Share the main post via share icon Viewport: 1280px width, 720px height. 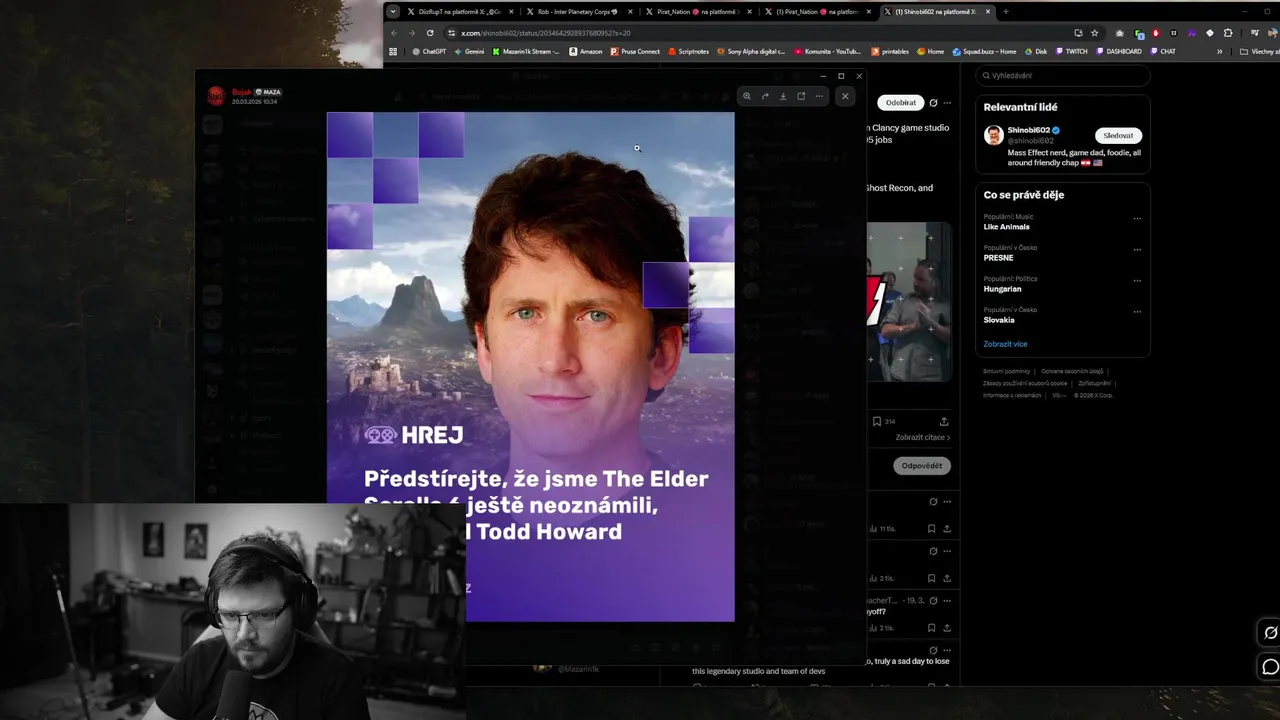coord(944,421)
